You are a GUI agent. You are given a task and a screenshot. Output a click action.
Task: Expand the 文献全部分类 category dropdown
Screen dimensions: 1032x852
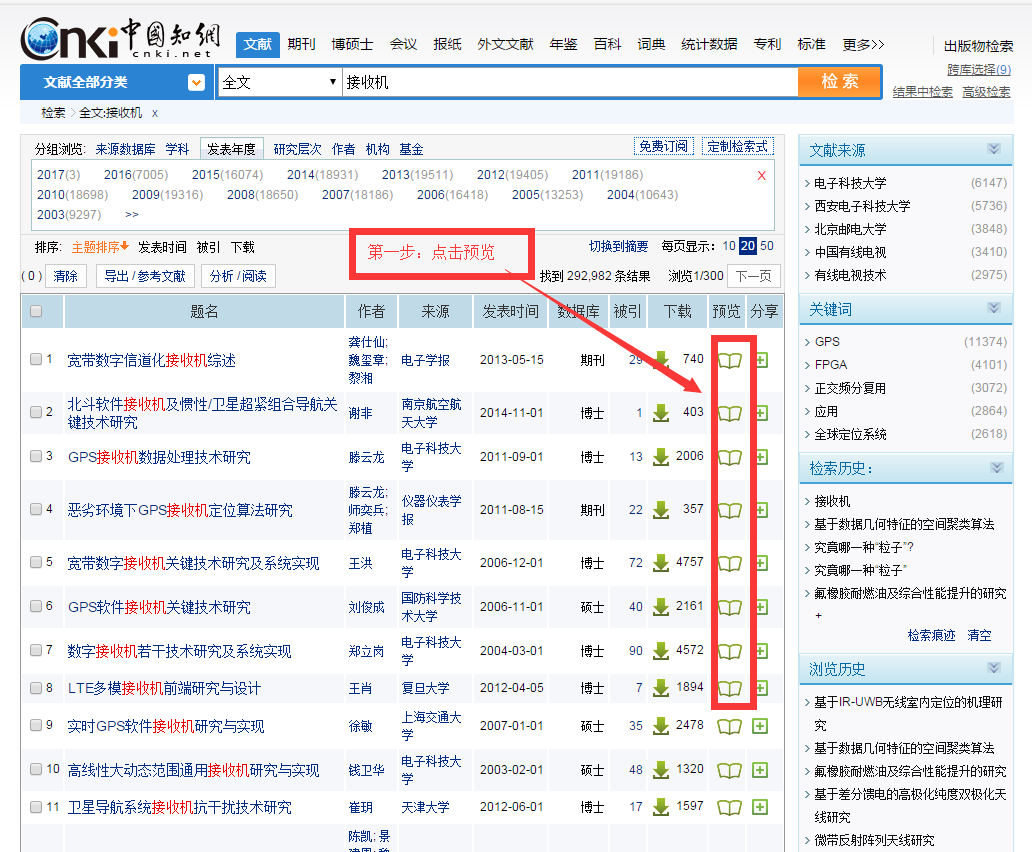point(196,82)
